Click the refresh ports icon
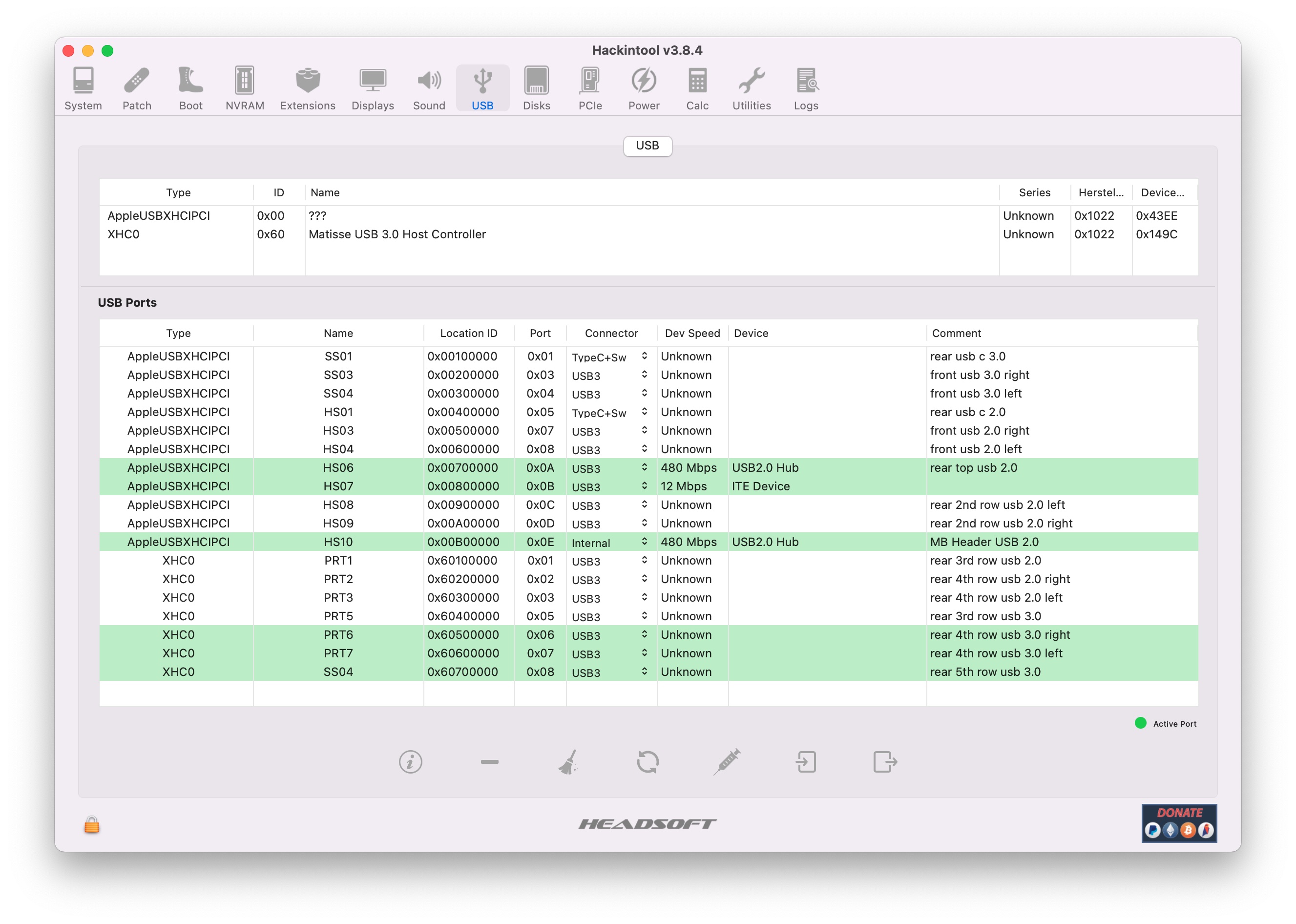 pyautogui.click(x=648, y=762)
